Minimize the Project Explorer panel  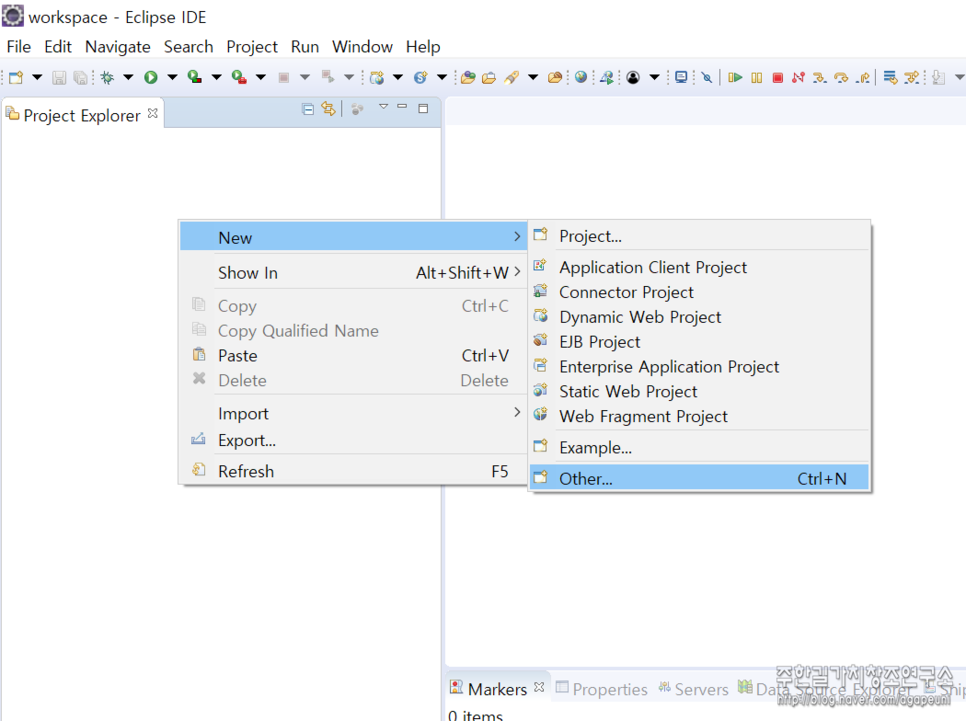[402, 107]
